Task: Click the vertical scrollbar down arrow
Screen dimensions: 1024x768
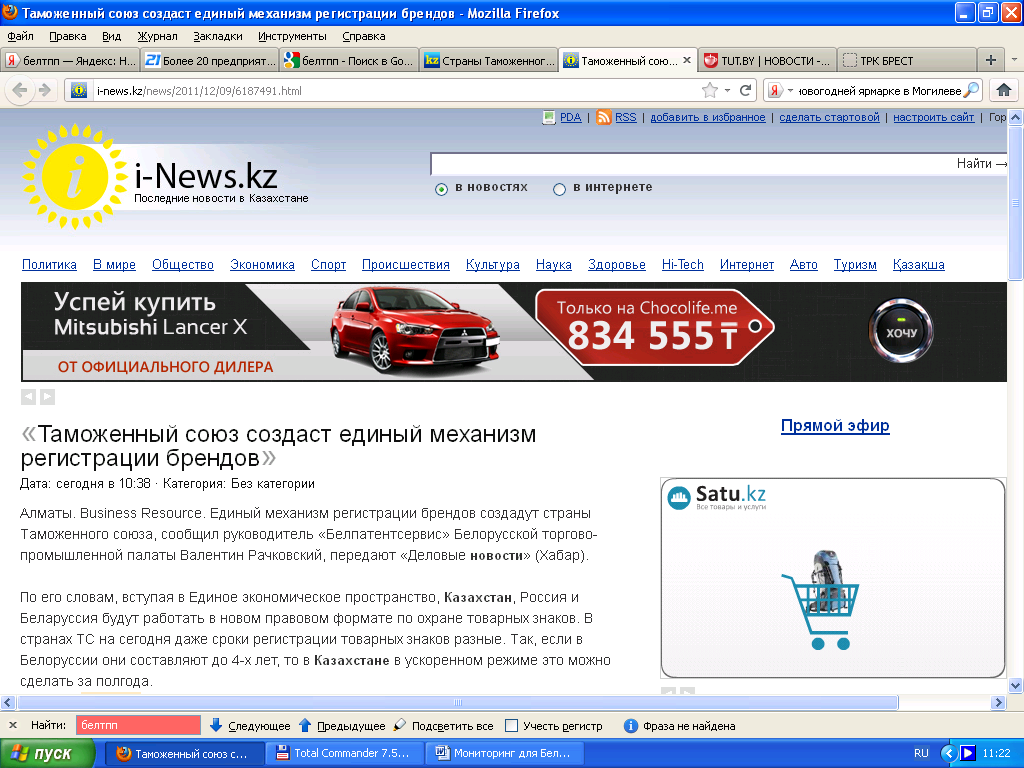Action: pos(1016,686)
